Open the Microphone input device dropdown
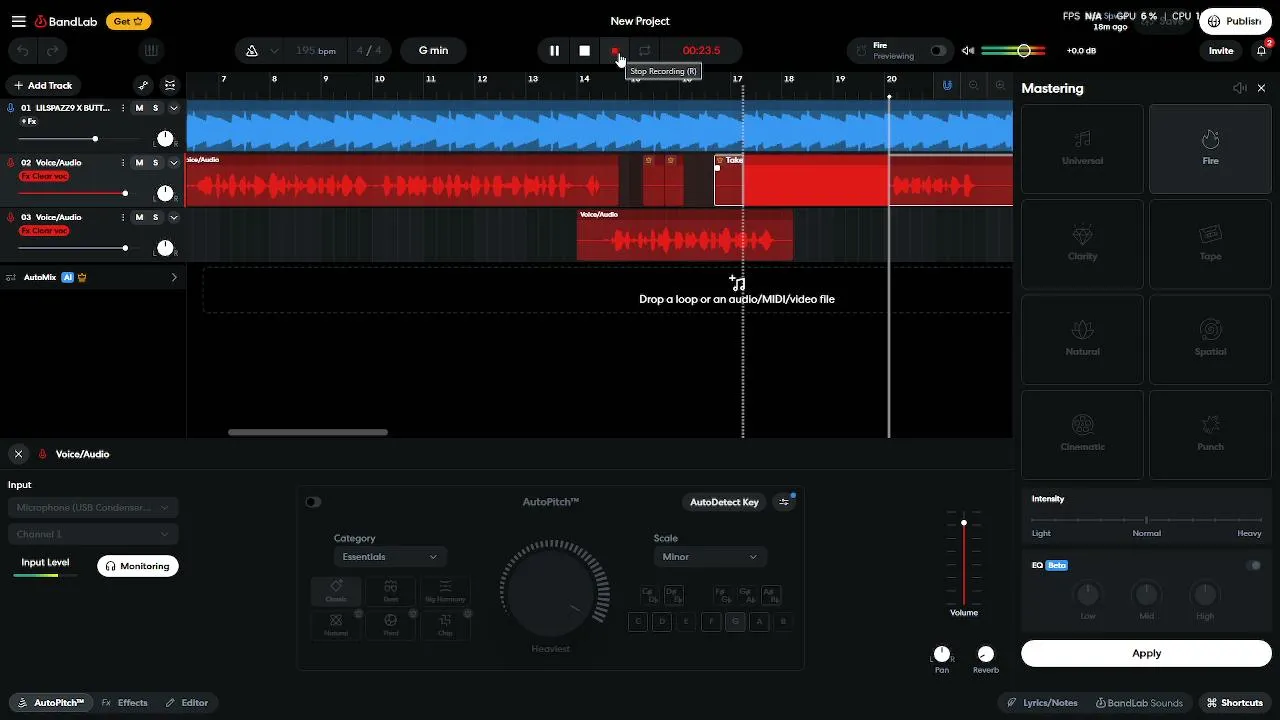 point(93,507)
